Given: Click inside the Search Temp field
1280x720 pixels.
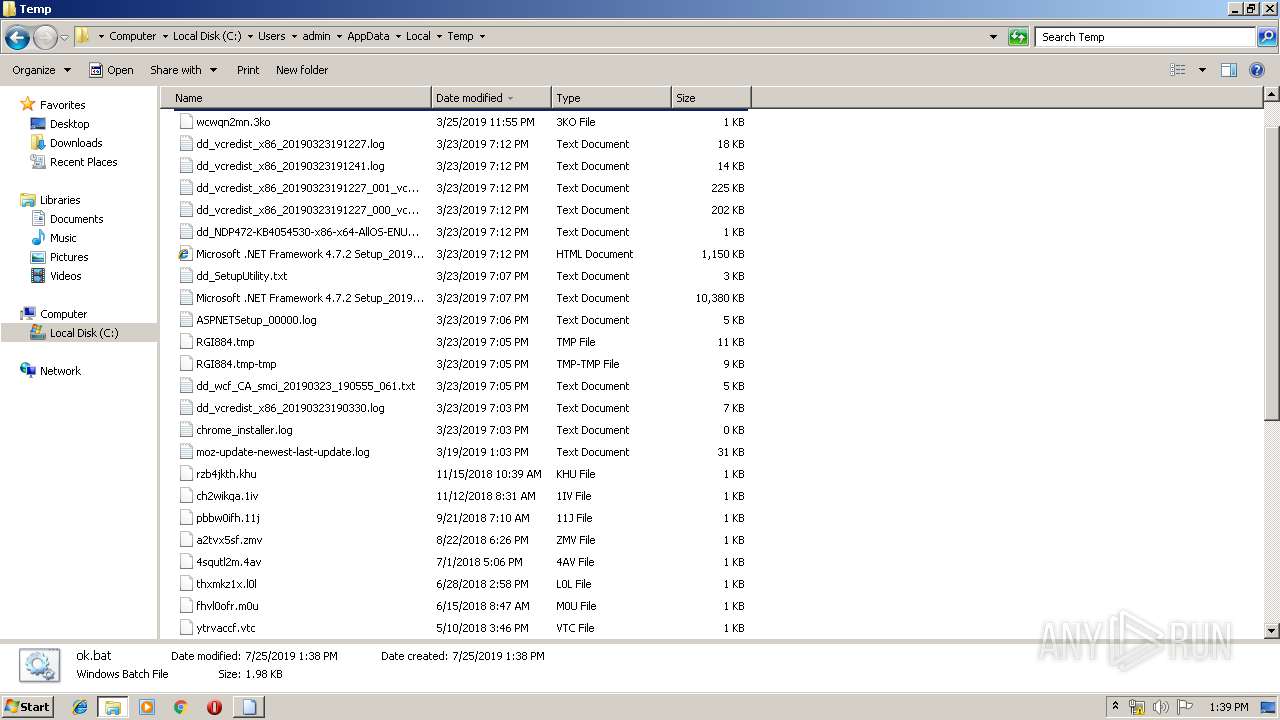Looking at the screenshot, I should click(1146, 37).
